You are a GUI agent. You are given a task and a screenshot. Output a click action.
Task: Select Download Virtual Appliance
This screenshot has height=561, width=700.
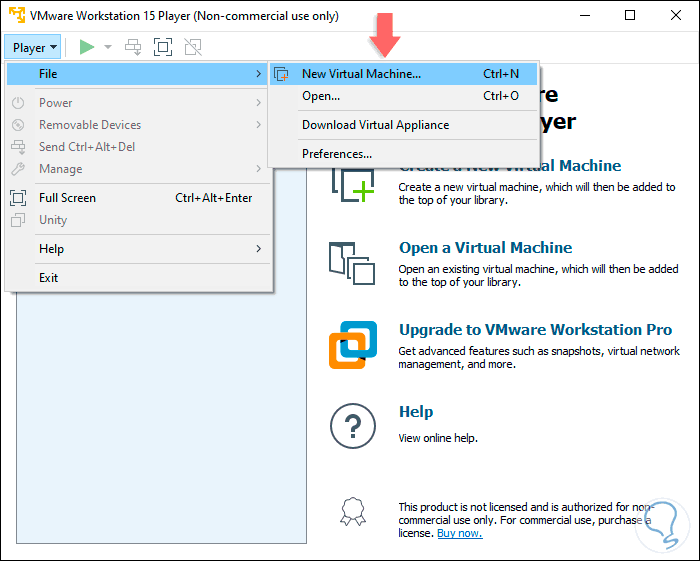coord(404,125)
